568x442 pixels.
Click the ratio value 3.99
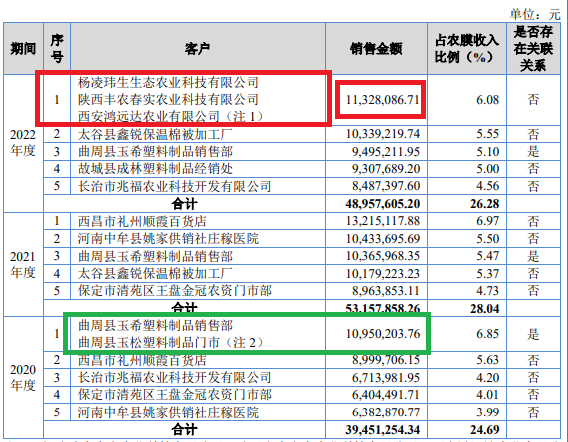[x=487, y=412]
